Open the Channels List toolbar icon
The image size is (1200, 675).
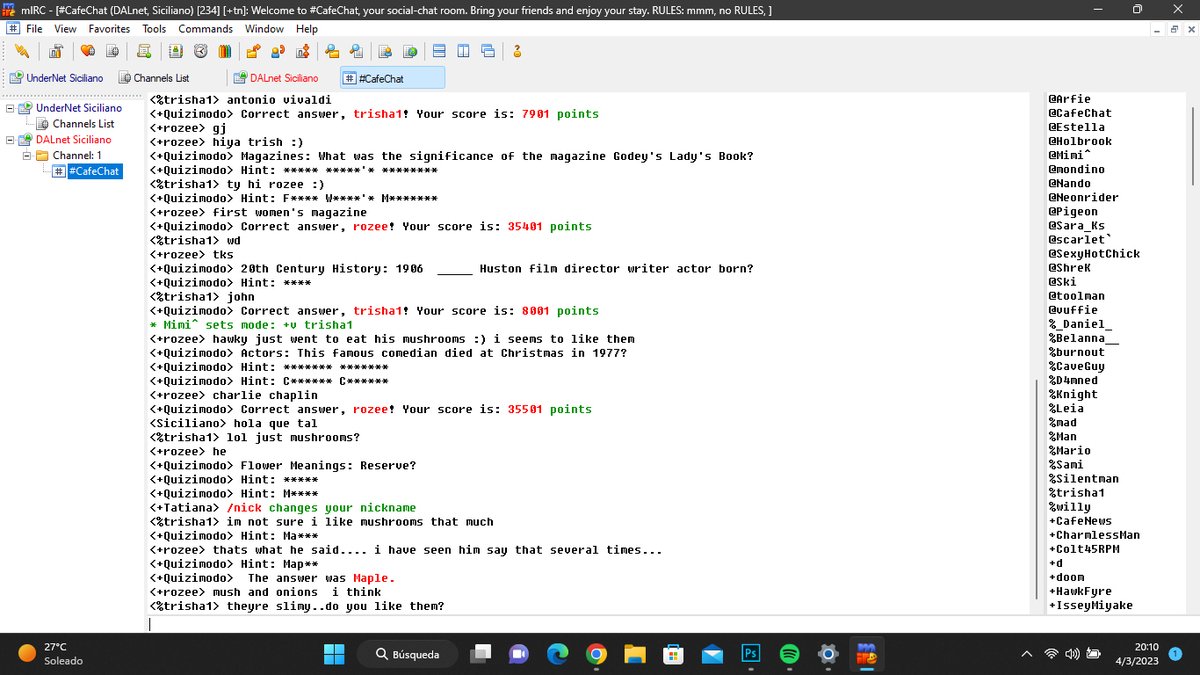tap(112, 51)
